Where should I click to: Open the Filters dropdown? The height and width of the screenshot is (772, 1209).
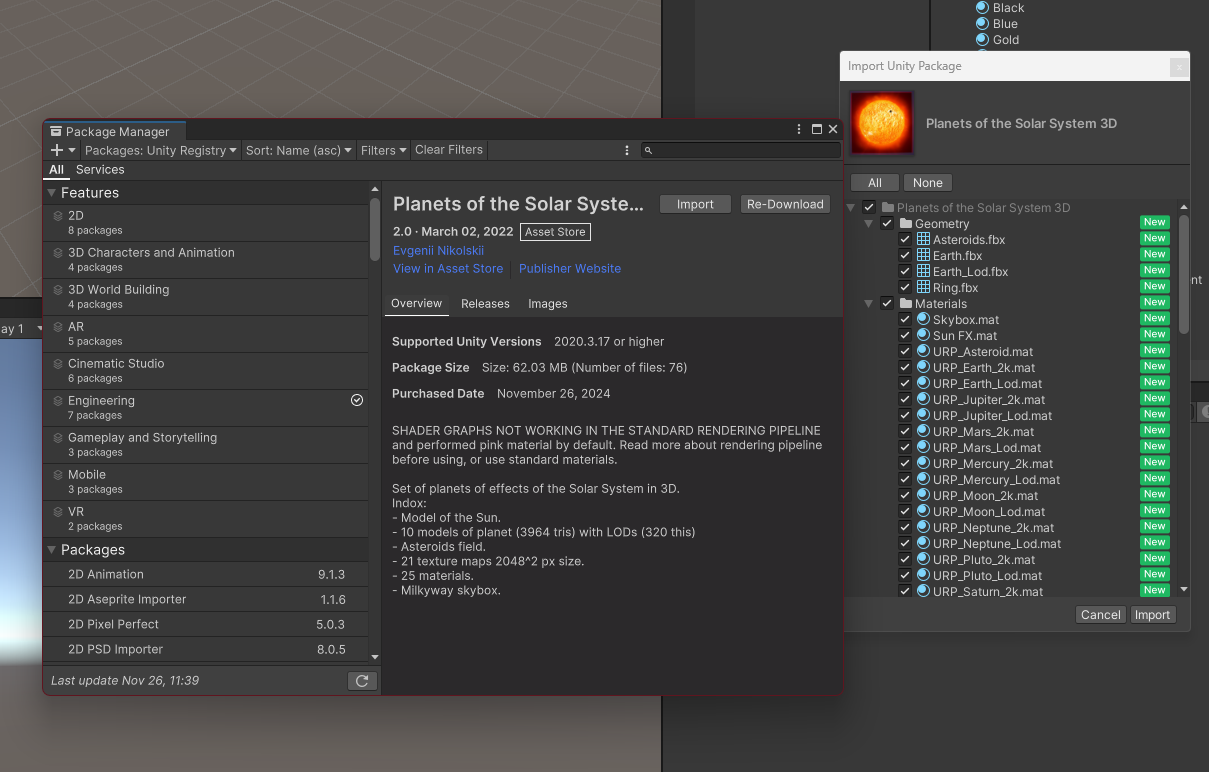[x=384, y=150]
